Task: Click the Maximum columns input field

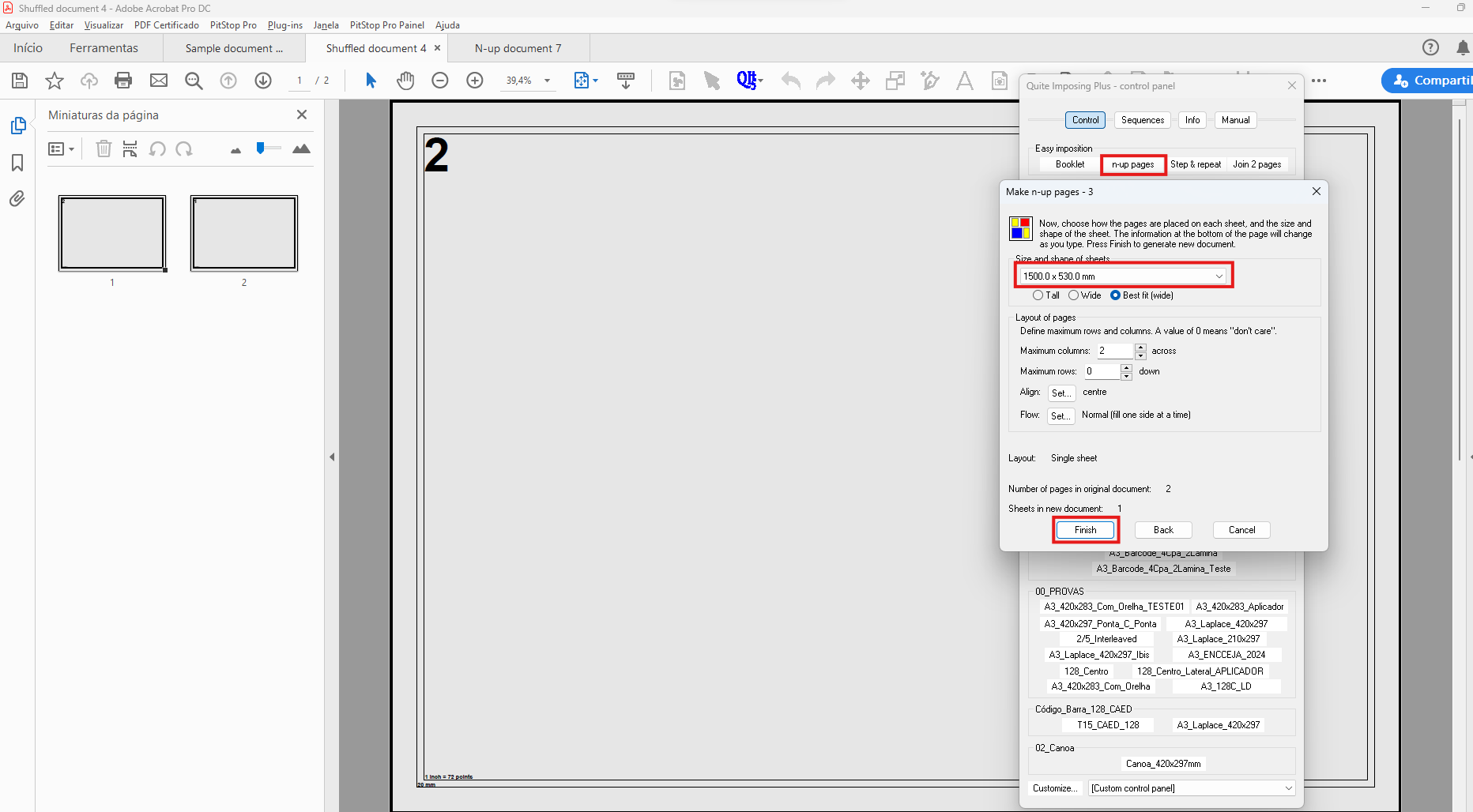Action: point(1115,351)
